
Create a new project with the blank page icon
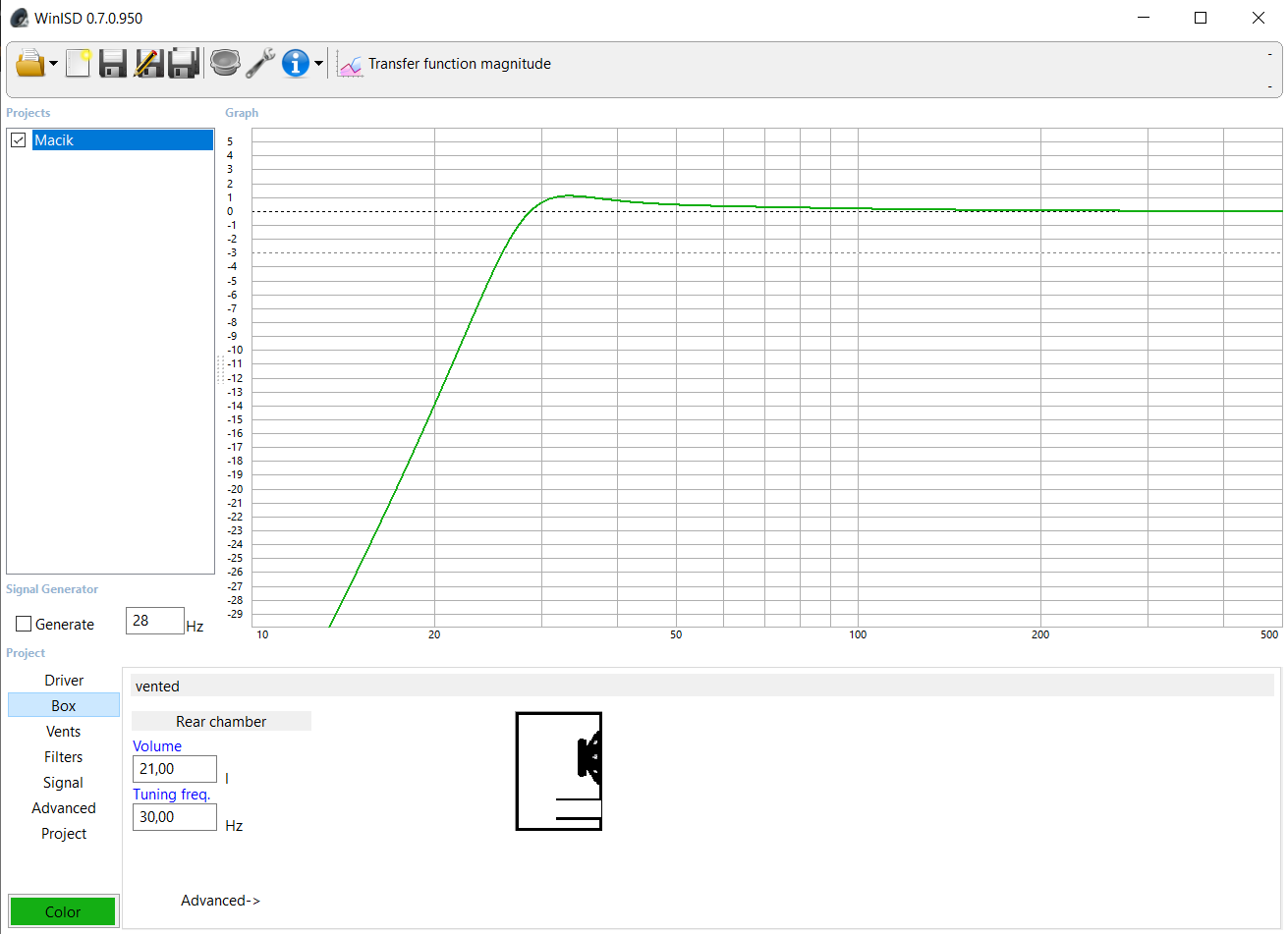tap(79, 64)
